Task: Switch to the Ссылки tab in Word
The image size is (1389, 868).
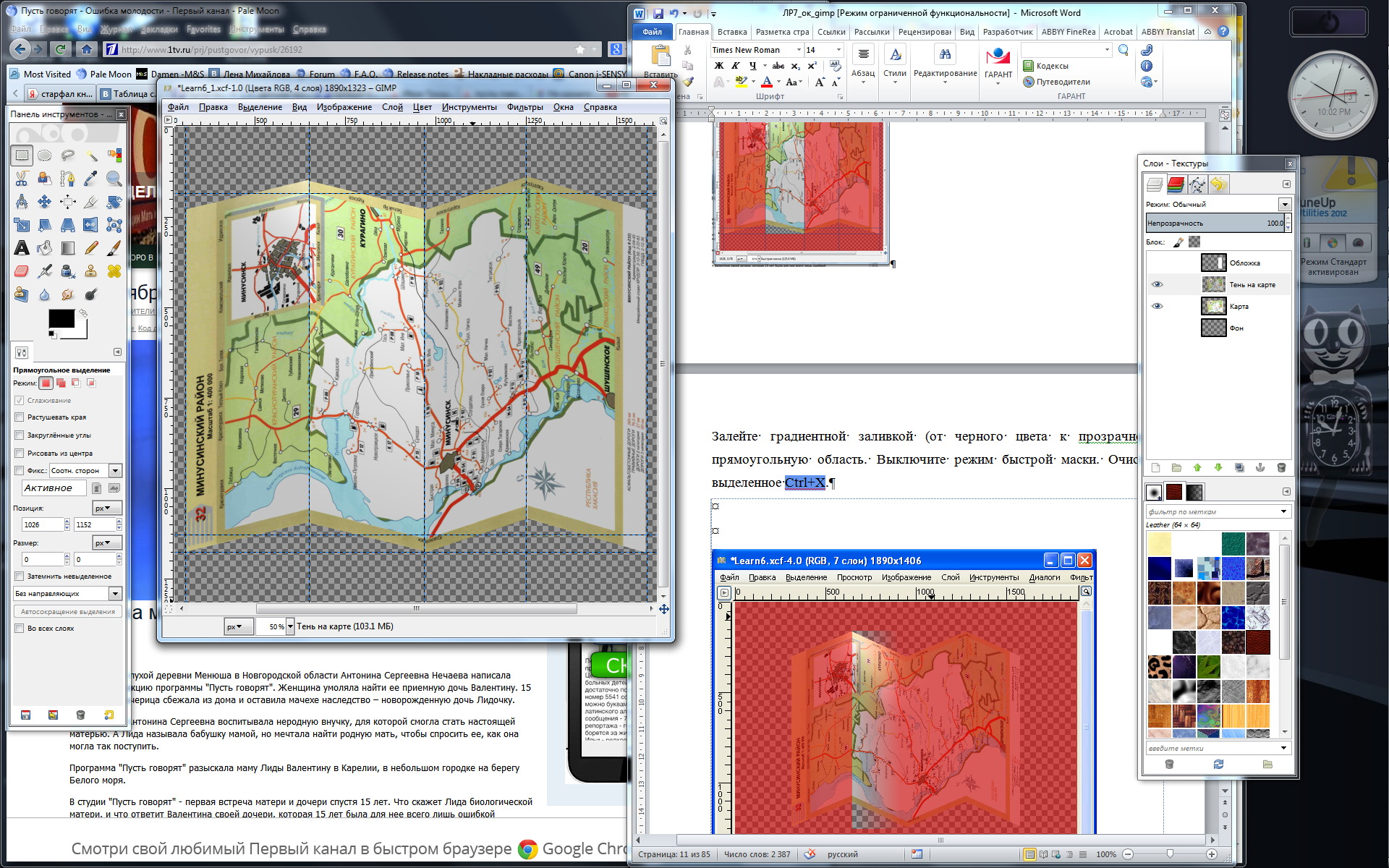Action: (831, 32)
